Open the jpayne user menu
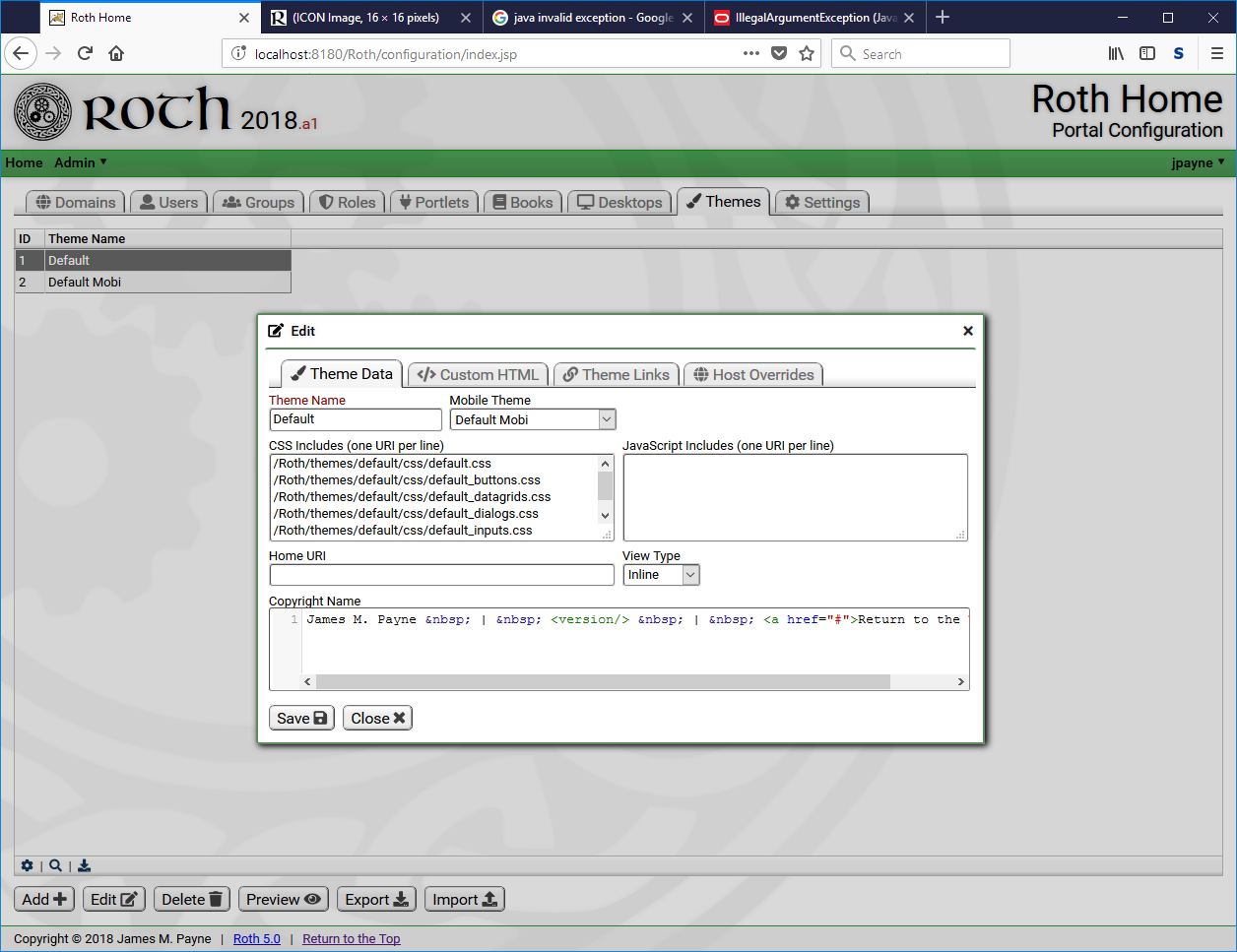The width and height of the screenshot is (1237, 952). [1198, 162]
